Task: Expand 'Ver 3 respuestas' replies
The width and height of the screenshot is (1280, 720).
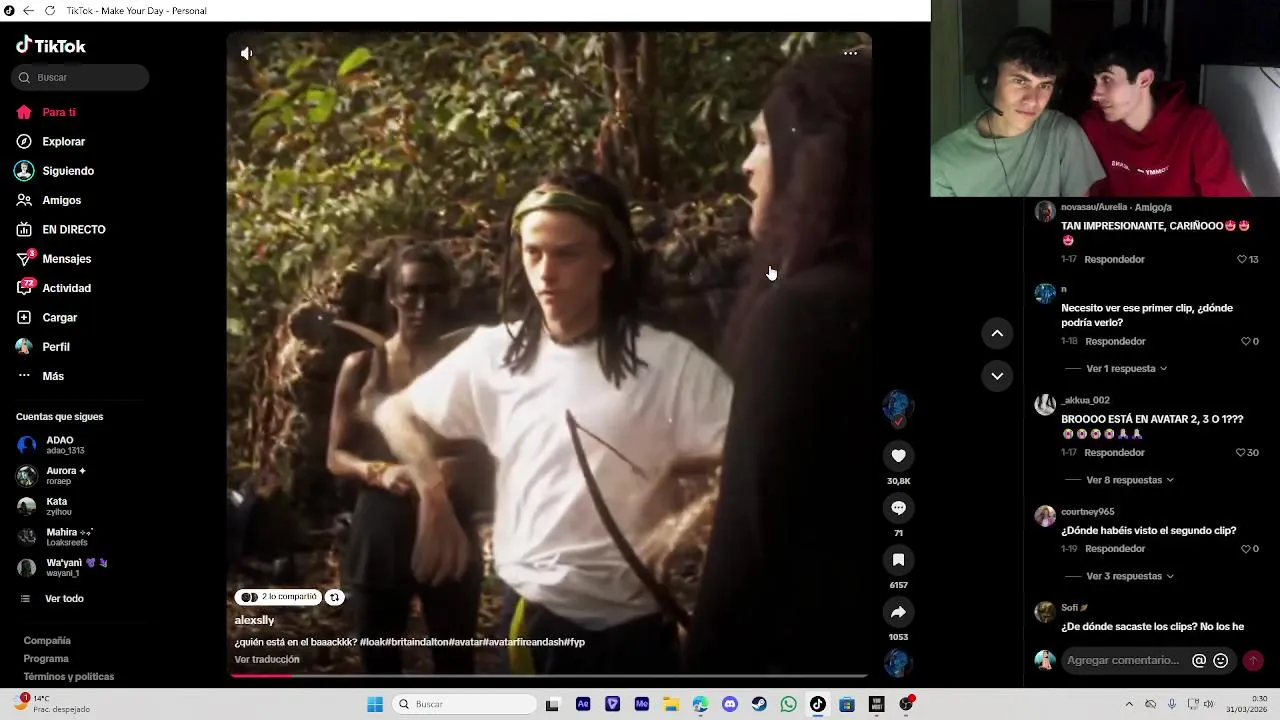Action: pyautogui.click(x=1130, y=576)
